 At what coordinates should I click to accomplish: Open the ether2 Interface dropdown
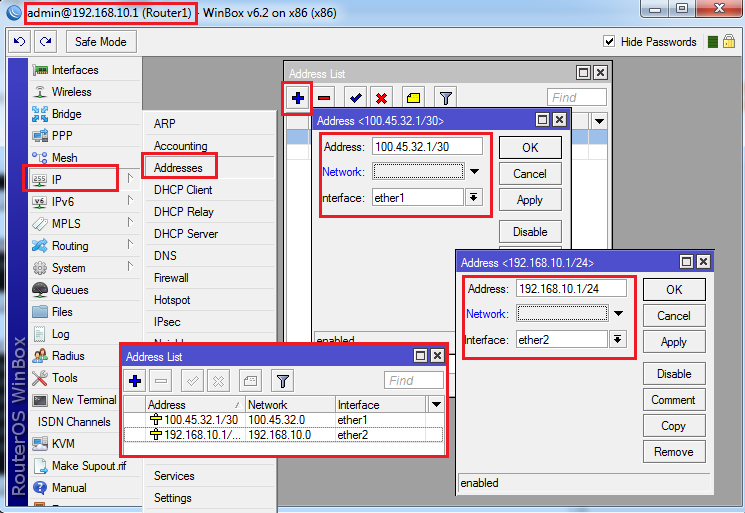(618, 339)
